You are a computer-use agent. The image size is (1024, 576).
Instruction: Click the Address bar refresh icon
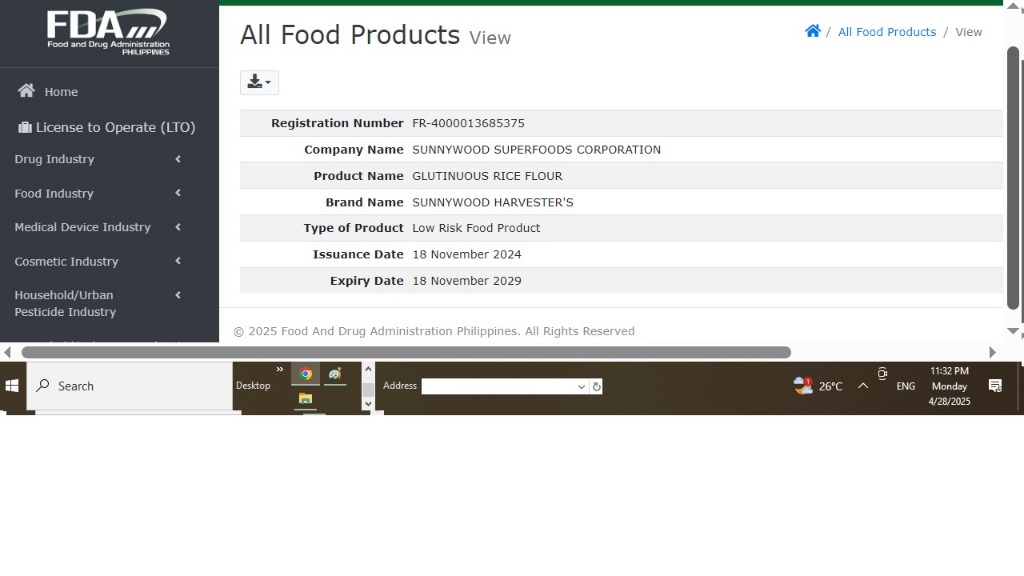(597, 386)
